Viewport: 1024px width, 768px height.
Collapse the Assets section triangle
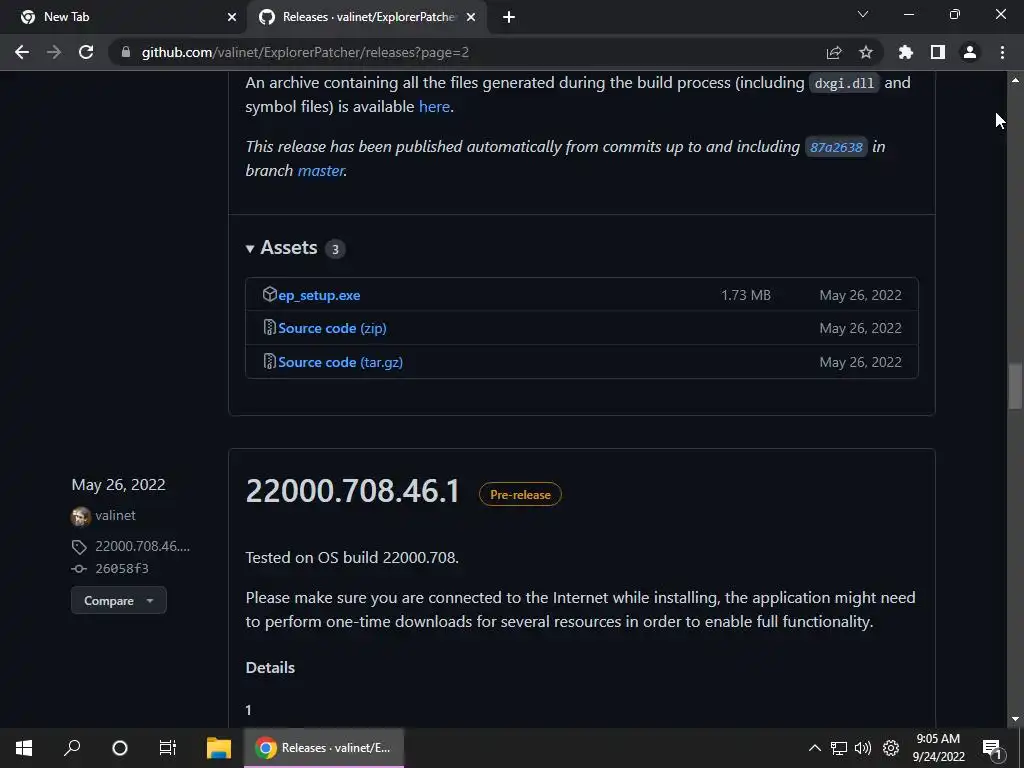point(249,248)
